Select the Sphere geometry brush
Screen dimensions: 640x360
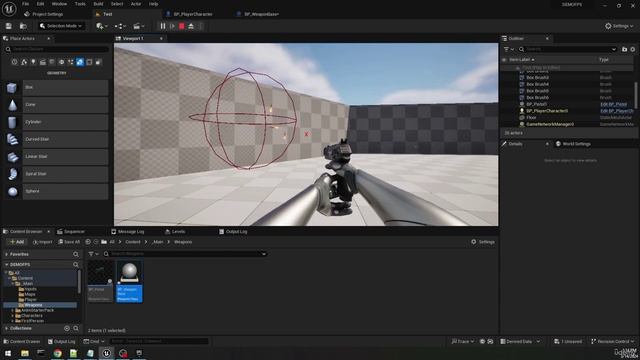(x=57, y=191)
